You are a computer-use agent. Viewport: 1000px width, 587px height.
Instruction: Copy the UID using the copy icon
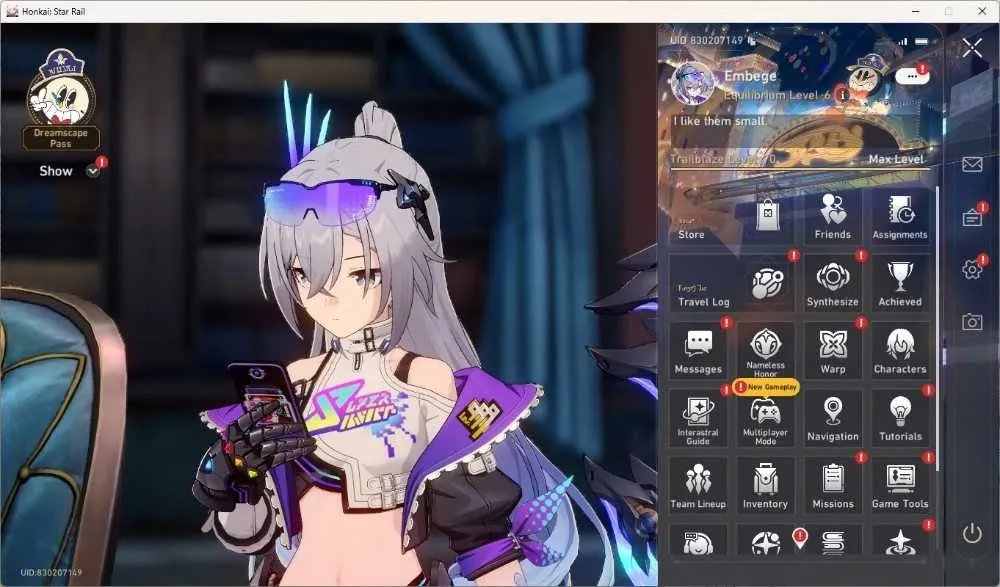click(x=752, y=41)
